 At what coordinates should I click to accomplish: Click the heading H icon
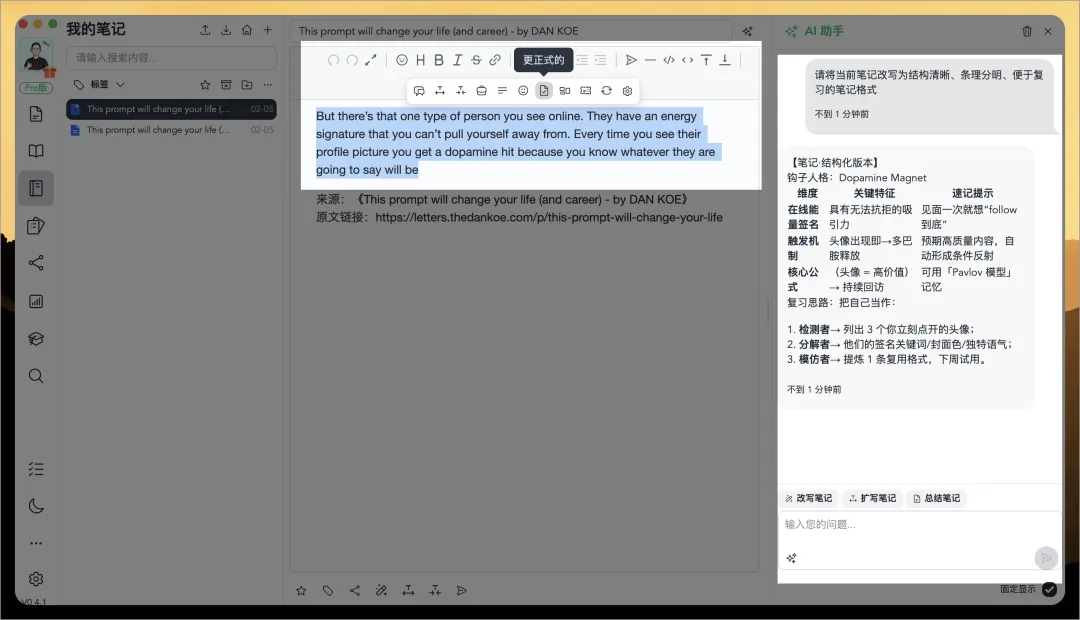pyautogui.click(x=420, y=60)
